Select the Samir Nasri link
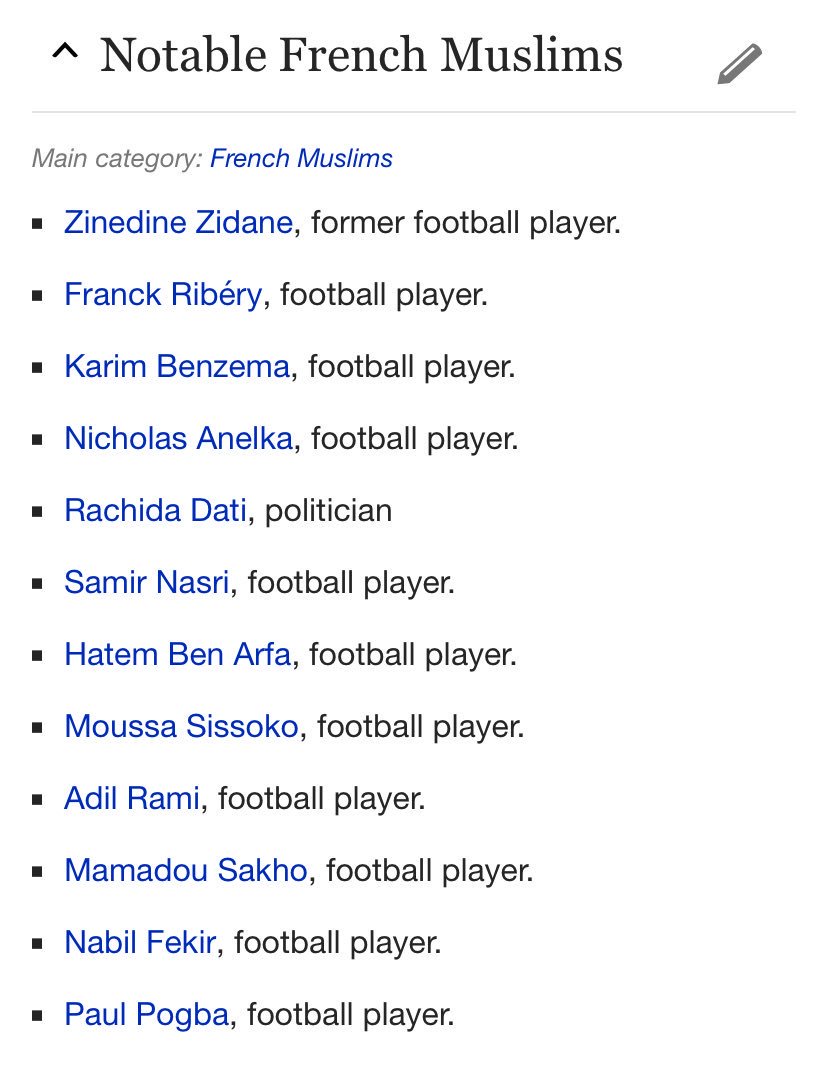This screenshot has width=827, height=1065. [x=147, y=582]
